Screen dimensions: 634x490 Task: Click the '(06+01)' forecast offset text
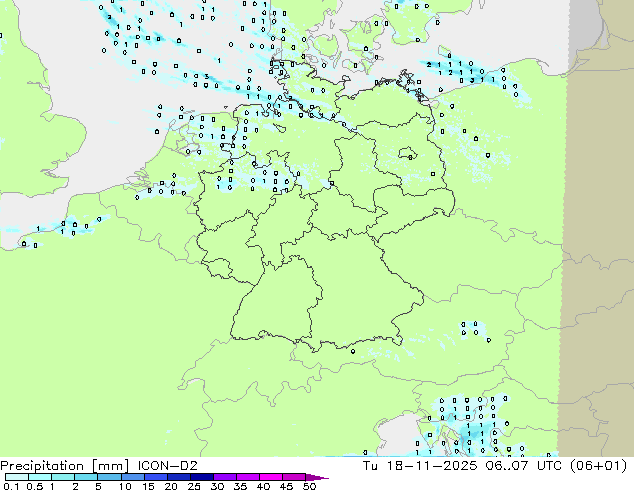[599, 466]
